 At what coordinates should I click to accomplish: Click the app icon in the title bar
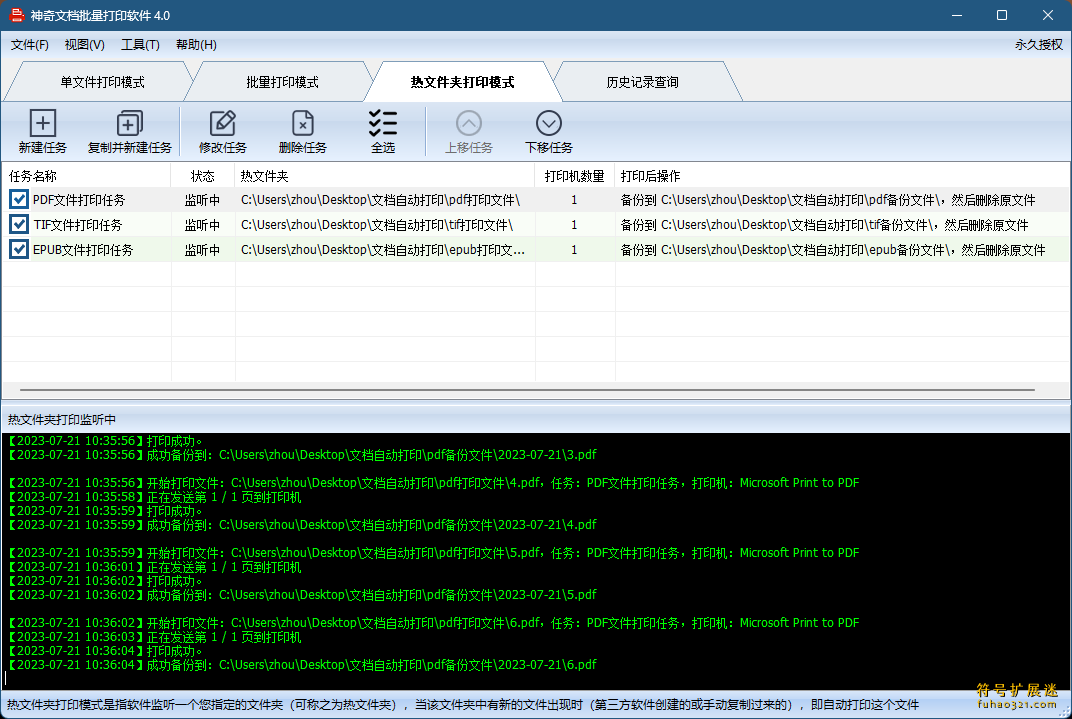tap(17, 14)
